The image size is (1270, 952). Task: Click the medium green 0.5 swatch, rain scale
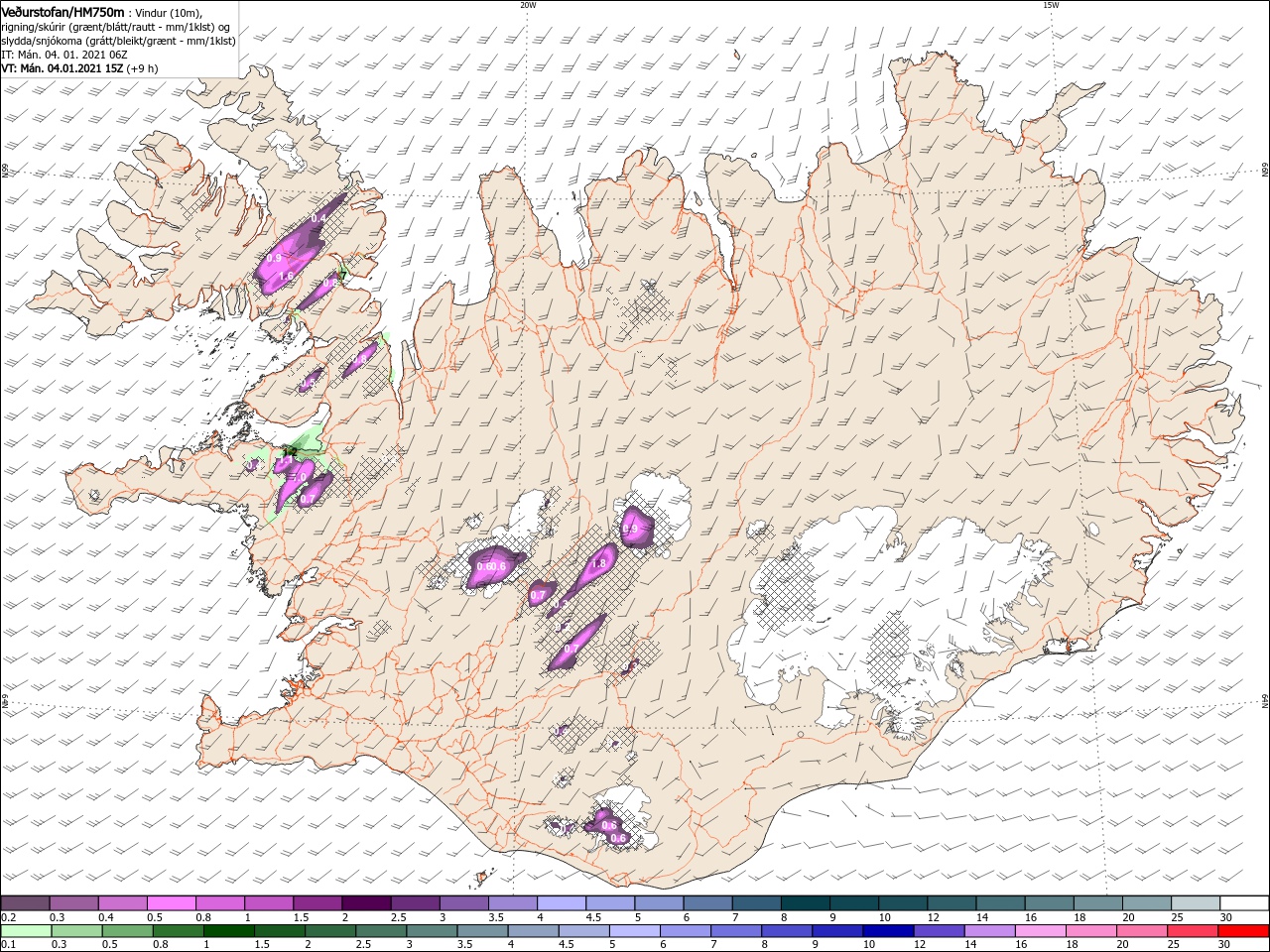click(126, 931)
